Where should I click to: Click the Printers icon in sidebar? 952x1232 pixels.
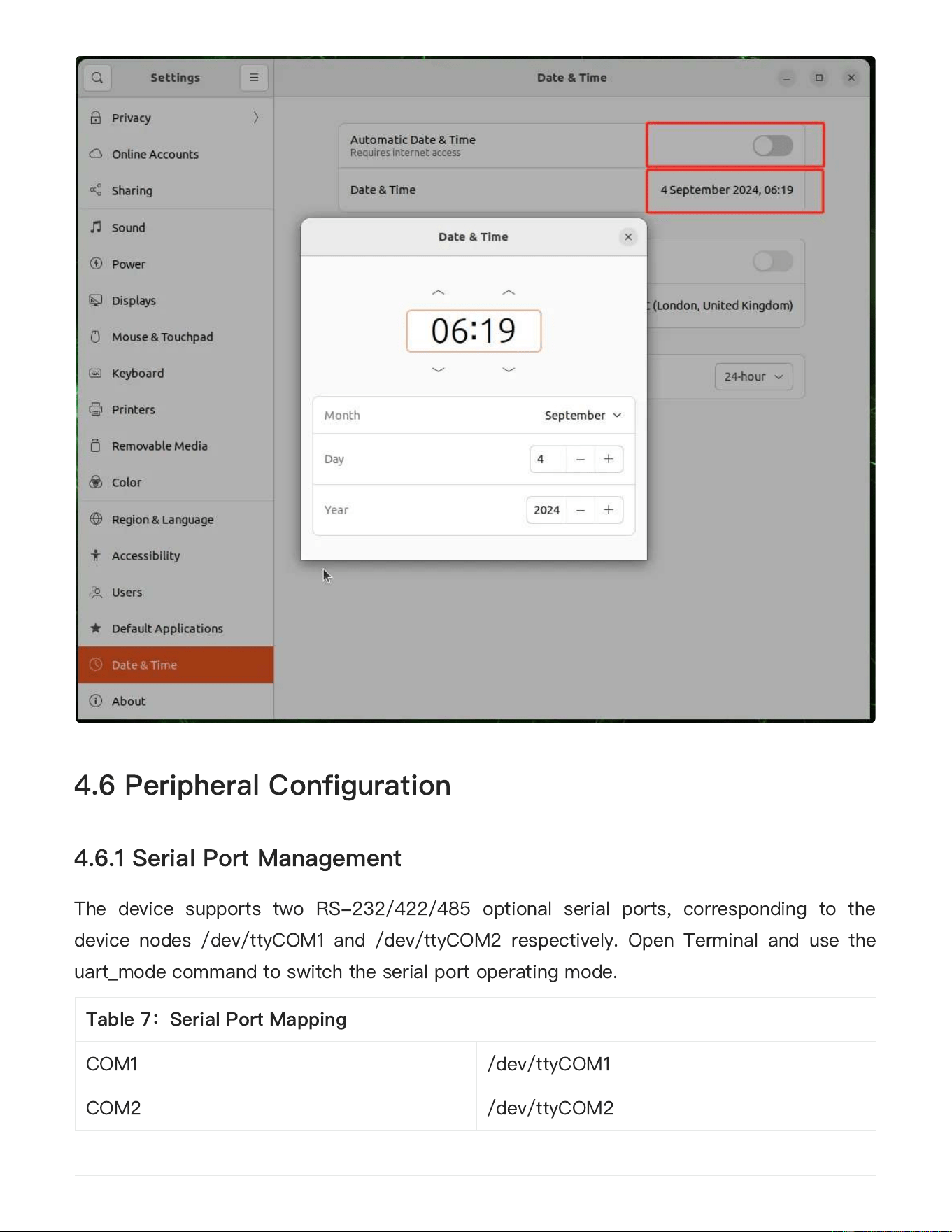[96, 409]
